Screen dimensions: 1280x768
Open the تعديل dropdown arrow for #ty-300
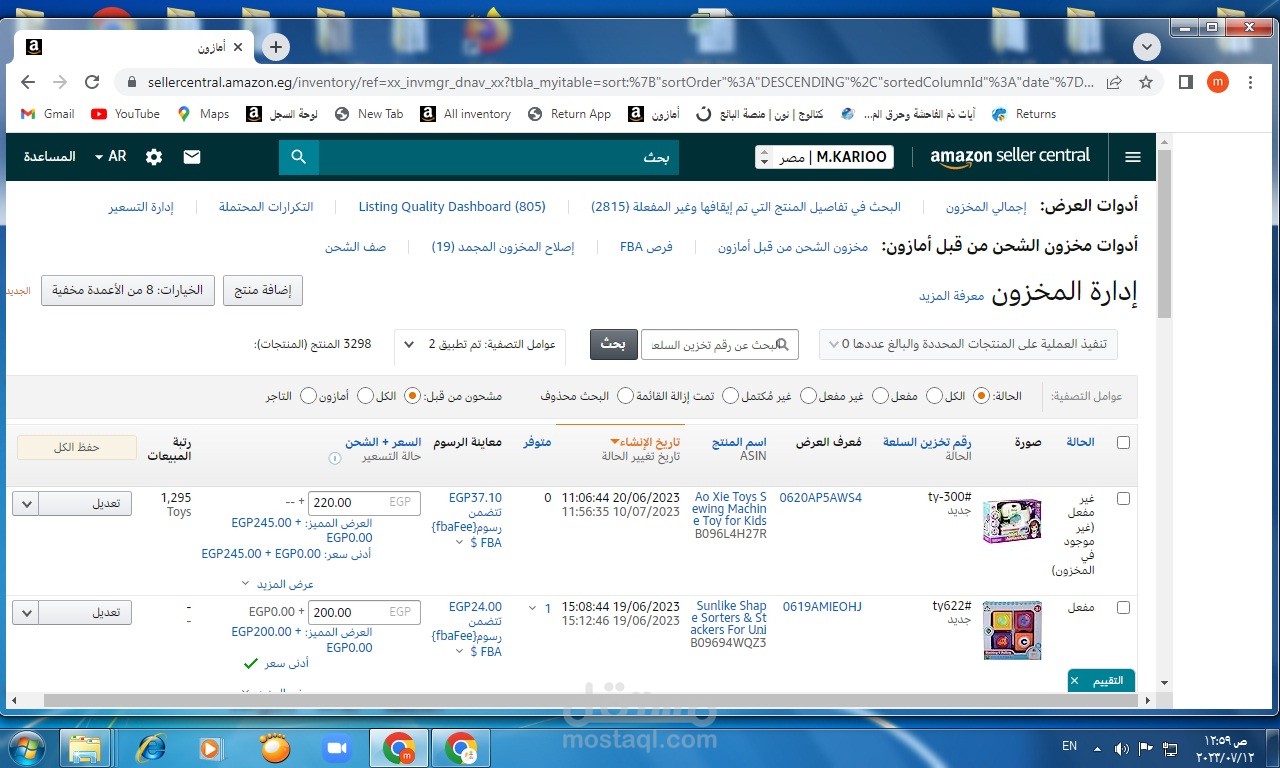27,503
